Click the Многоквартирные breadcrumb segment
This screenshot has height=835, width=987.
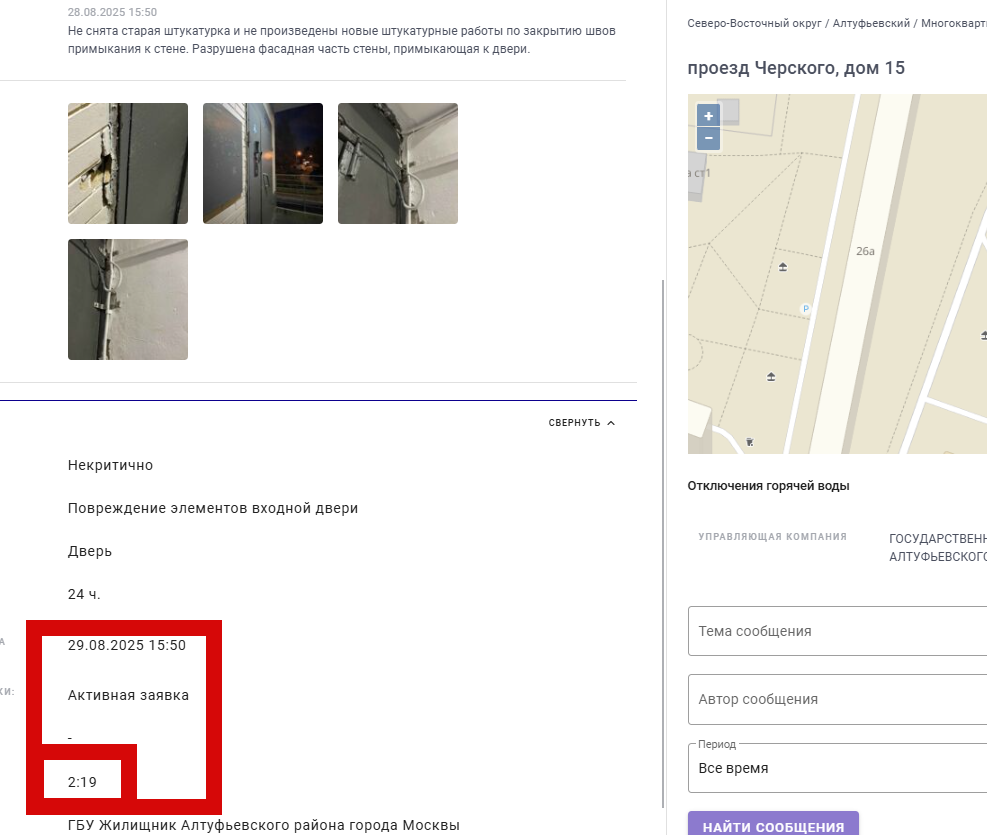[954, 23]
